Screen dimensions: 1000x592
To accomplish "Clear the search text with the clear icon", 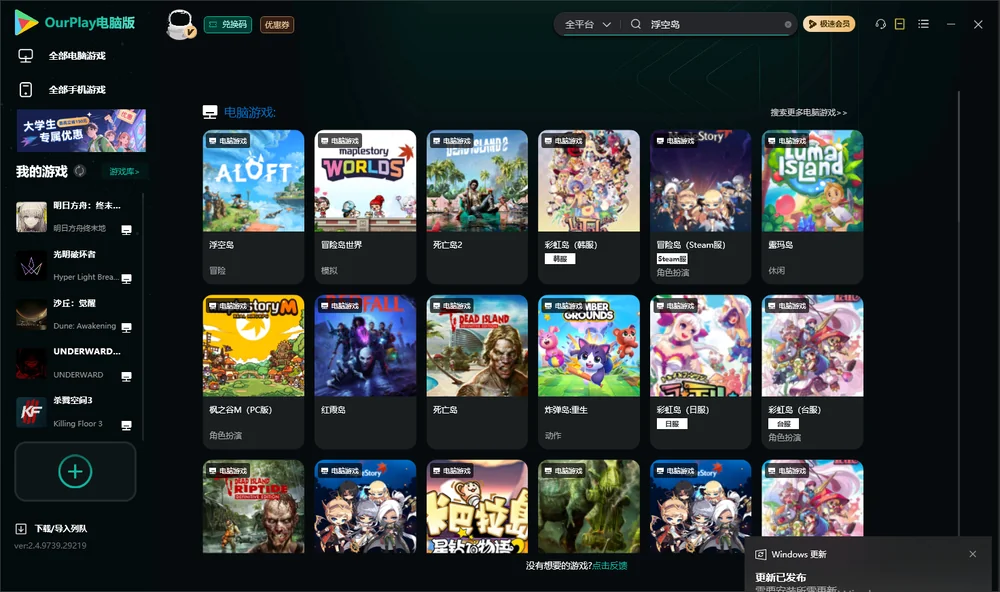I will [788, 24].
